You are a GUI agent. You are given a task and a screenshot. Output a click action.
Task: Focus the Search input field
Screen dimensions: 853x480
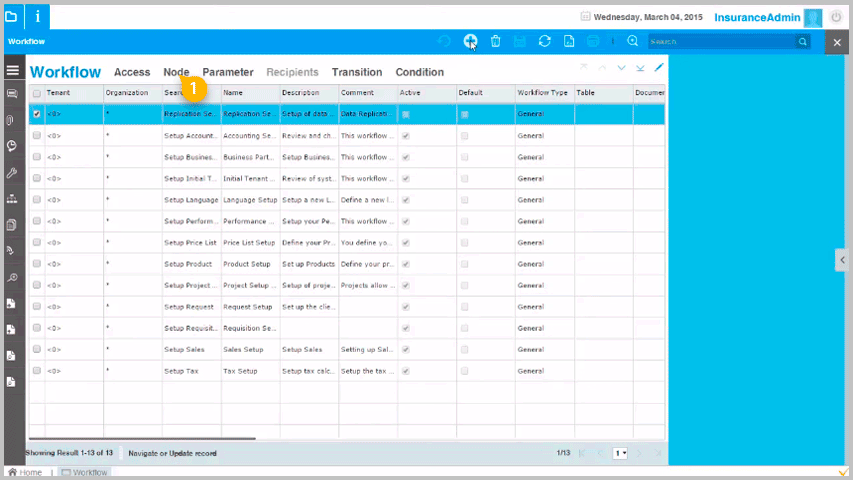pyautogui.click(x=721, y=41)
